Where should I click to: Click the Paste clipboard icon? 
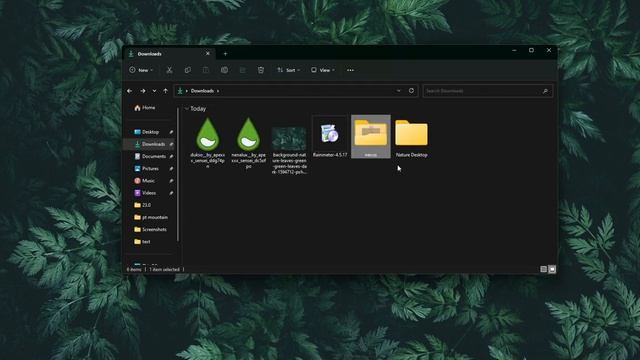click(206, 70)
